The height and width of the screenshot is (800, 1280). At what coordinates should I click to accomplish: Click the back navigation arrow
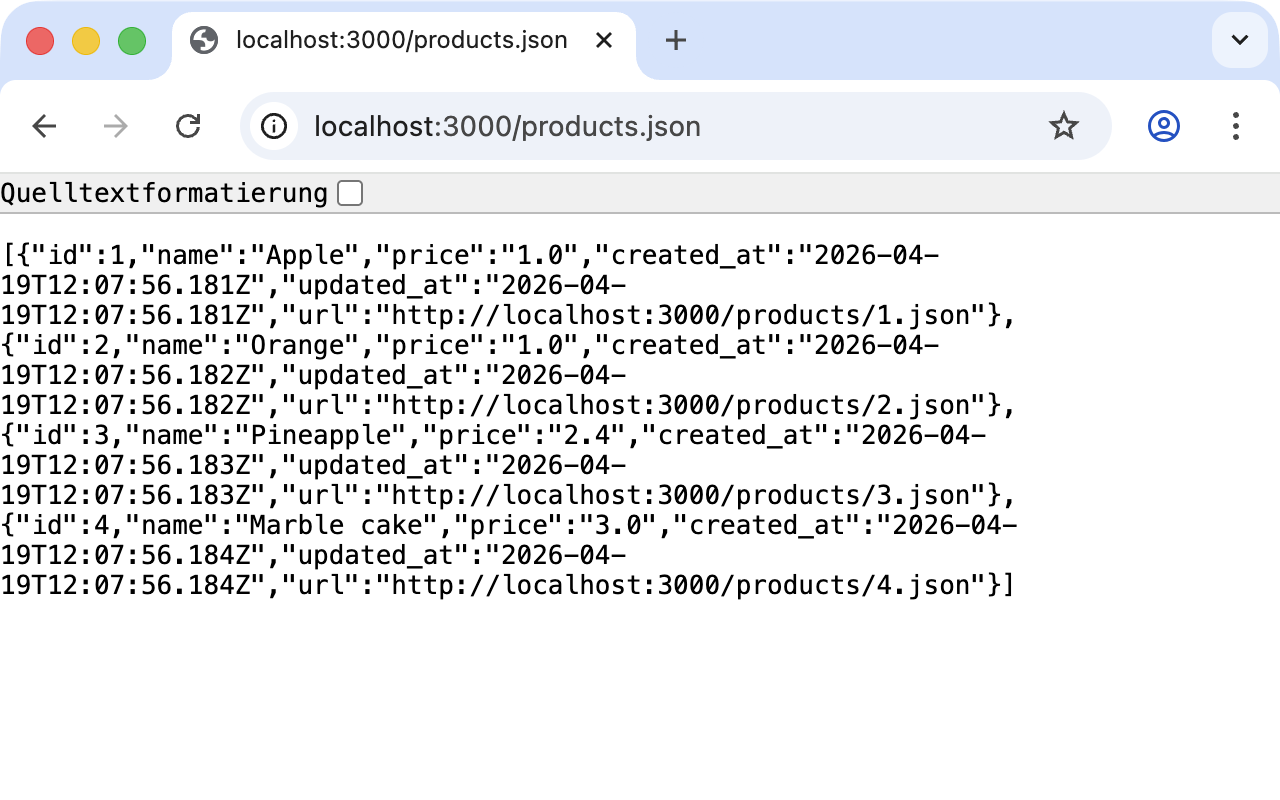point(44,126)
